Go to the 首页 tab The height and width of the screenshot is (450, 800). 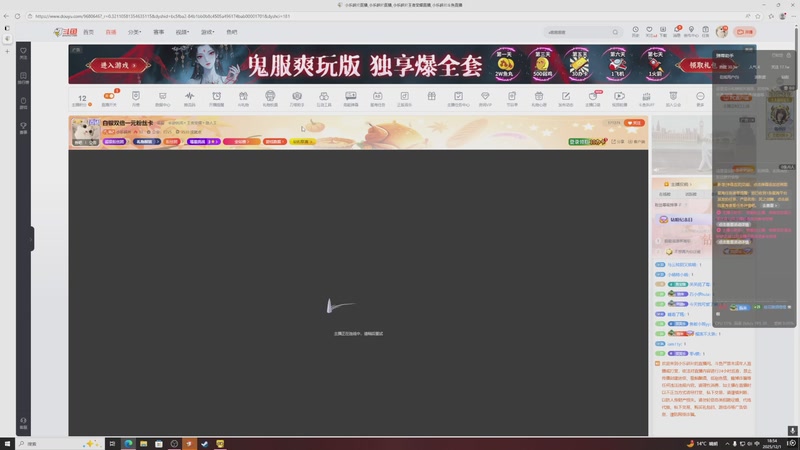pos(88,32)
